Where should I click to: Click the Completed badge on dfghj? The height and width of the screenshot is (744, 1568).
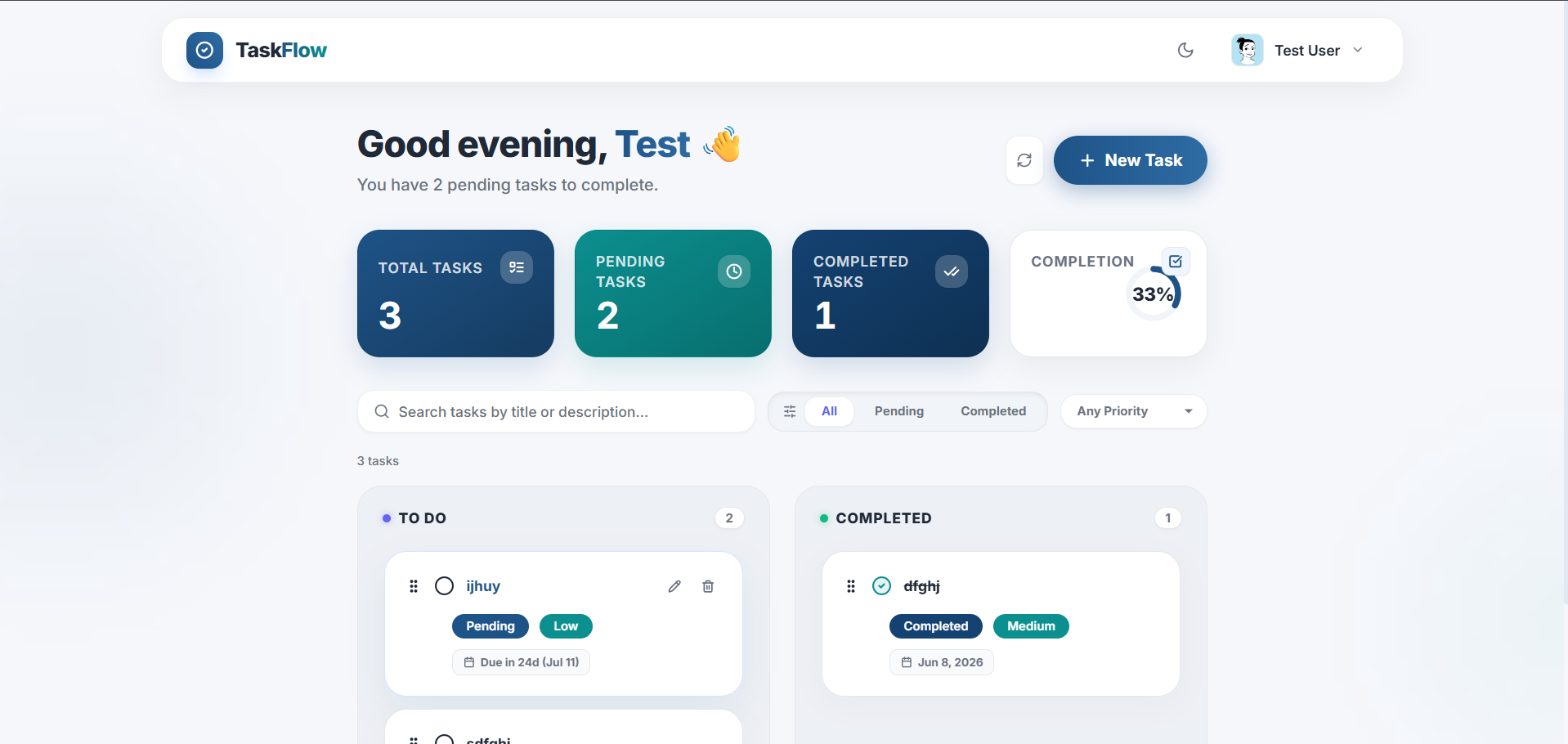[936, 626]
